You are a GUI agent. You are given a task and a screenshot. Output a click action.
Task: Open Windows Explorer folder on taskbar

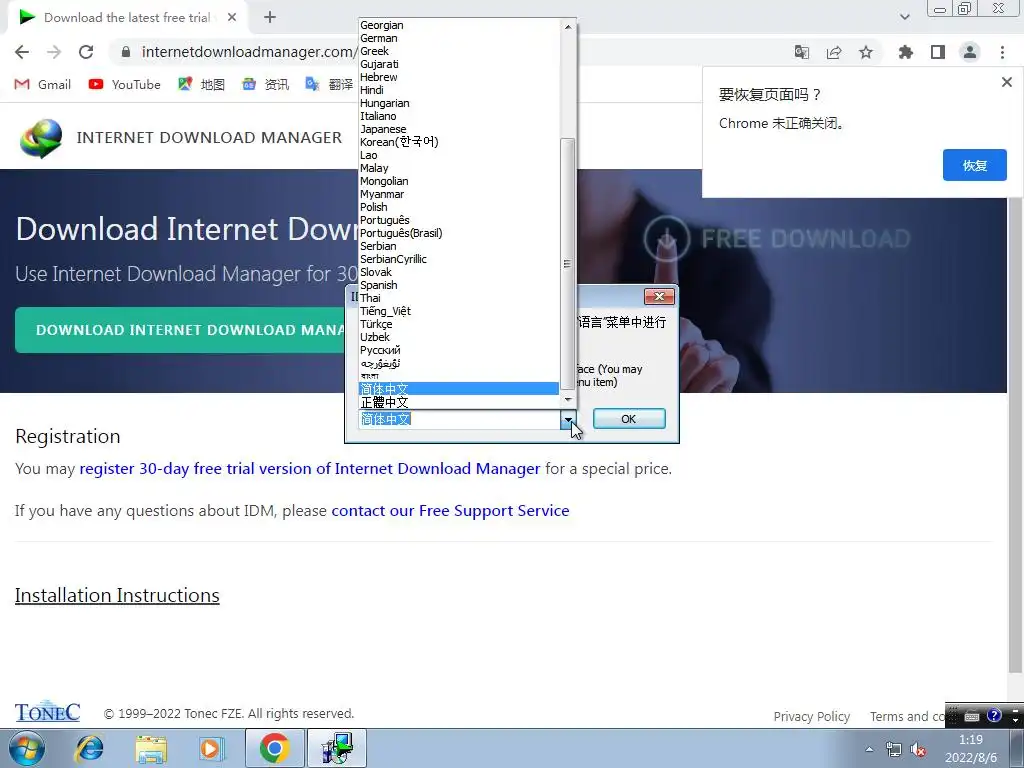(151, 749)
